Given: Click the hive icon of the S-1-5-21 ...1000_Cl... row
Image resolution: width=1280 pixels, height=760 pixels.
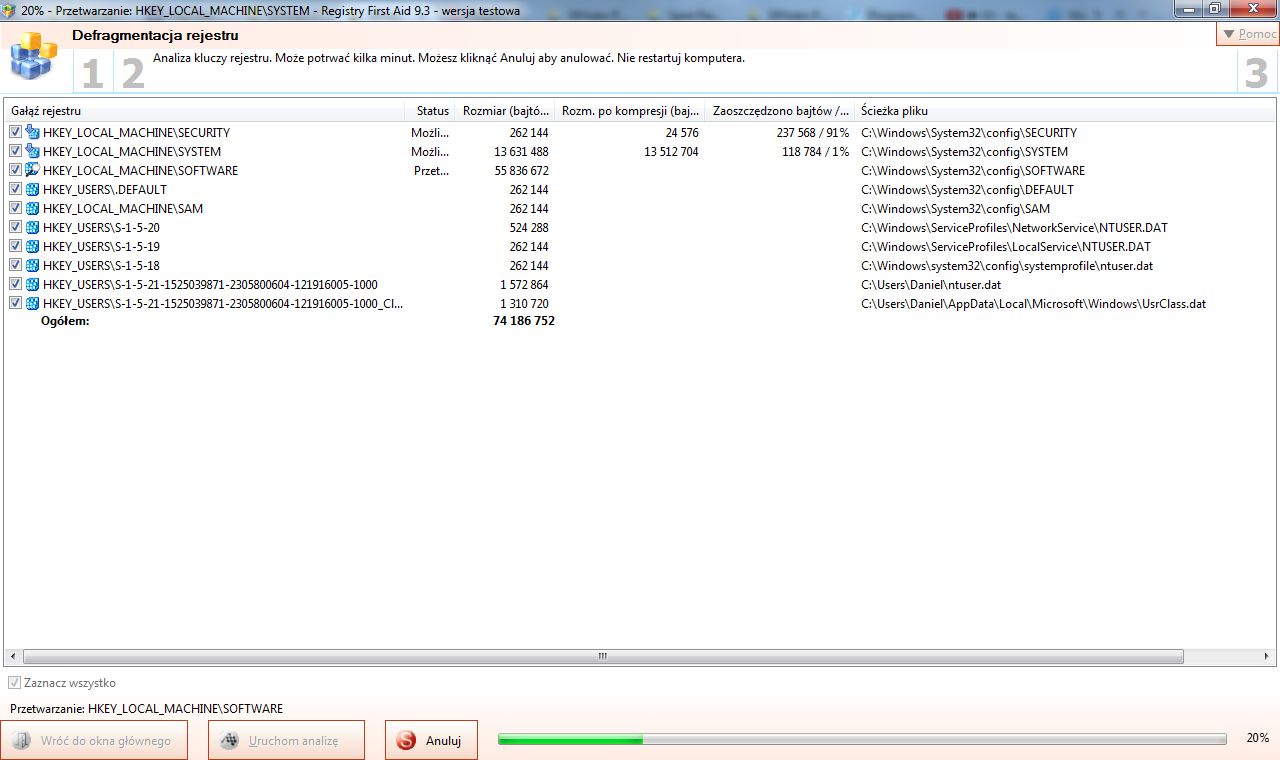Looking at the screenshot, I should point(32,303).
